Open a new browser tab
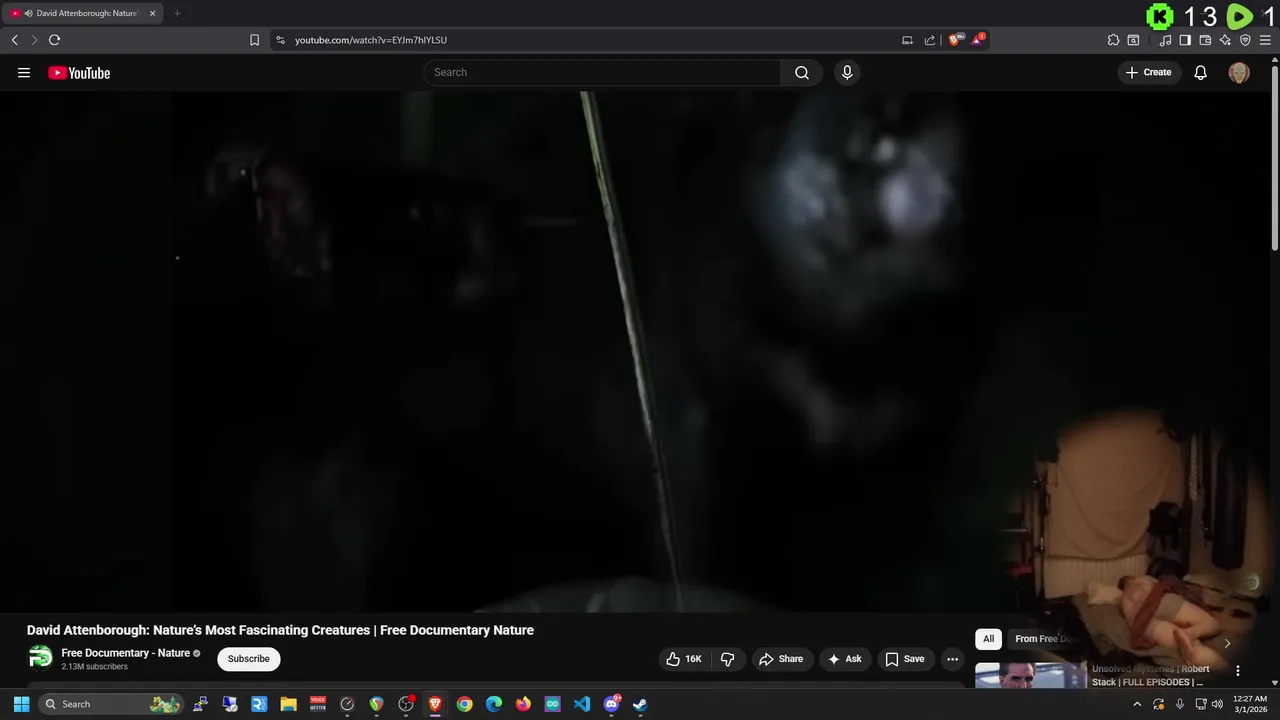This screenshot has height=720, width=1280. (x=177, y=13)
